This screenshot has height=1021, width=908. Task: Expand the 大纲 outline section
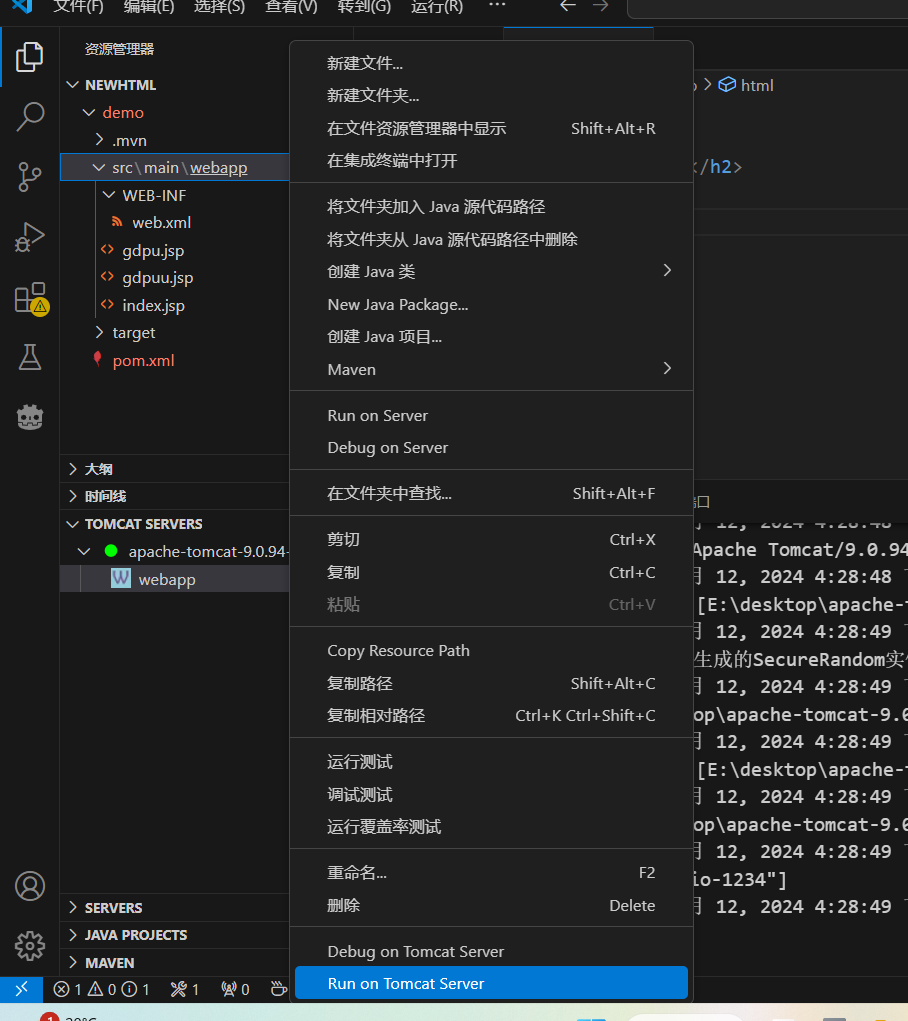coord(73,469)
